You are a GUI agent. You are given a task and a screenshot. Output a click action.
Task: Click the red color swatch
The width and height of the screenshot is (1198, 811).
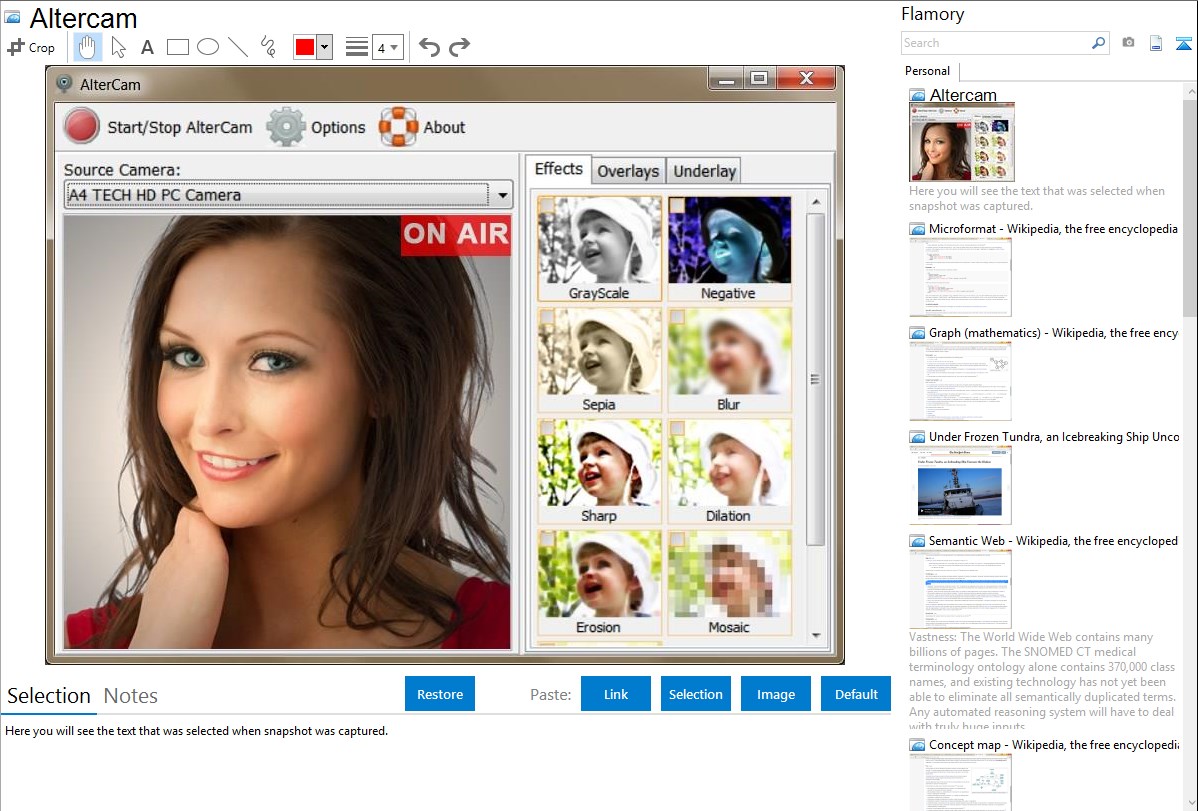(305, 47)
